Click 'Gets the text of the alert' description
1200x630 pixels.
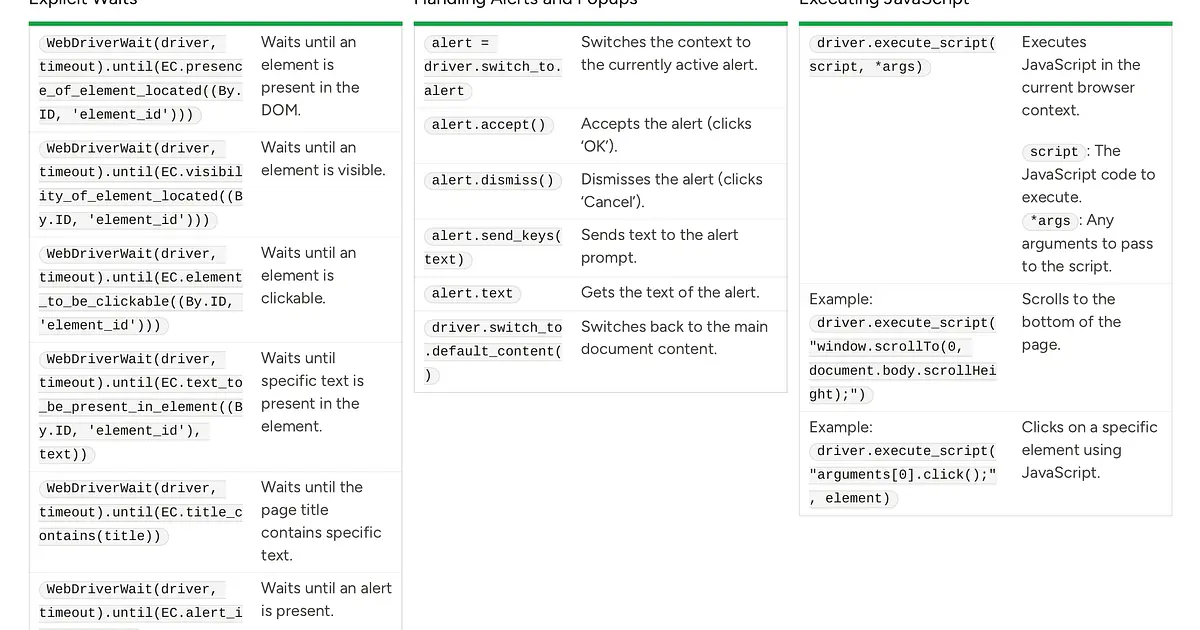670,292
